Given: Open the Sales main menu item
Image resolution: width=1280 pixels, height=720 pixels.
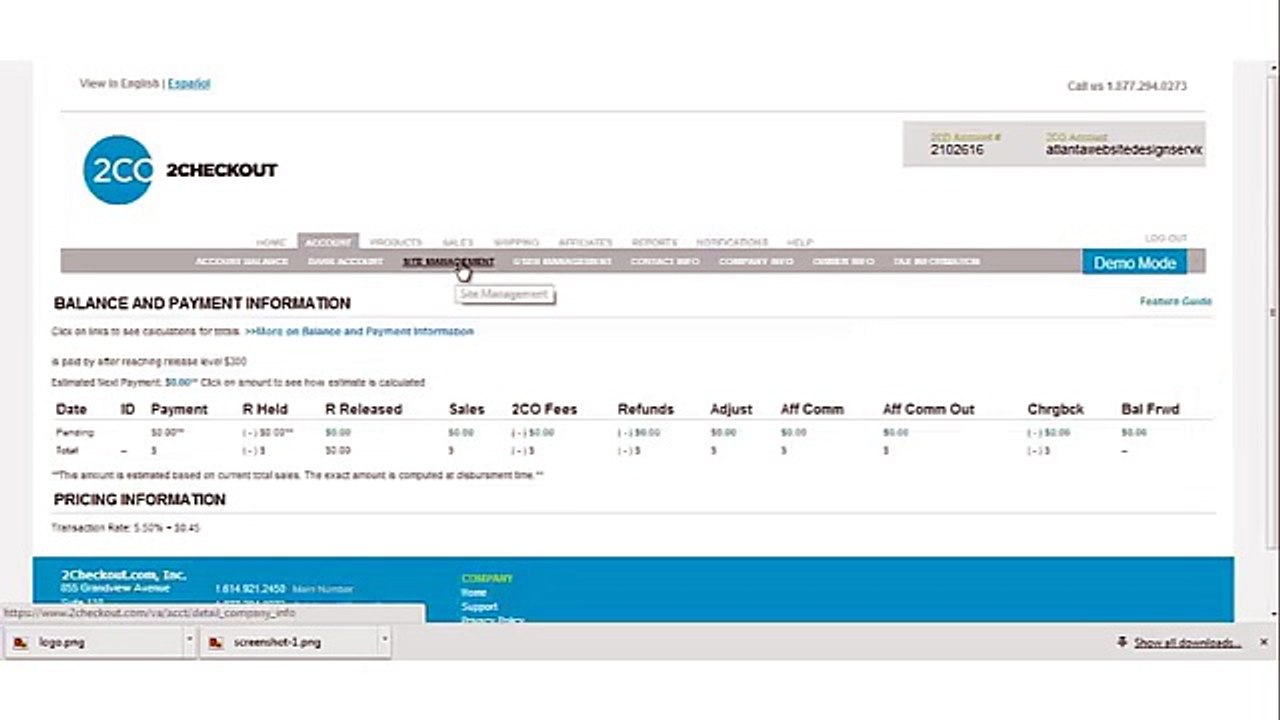Looking at the screenshot, I should click(x=458, y=242).
